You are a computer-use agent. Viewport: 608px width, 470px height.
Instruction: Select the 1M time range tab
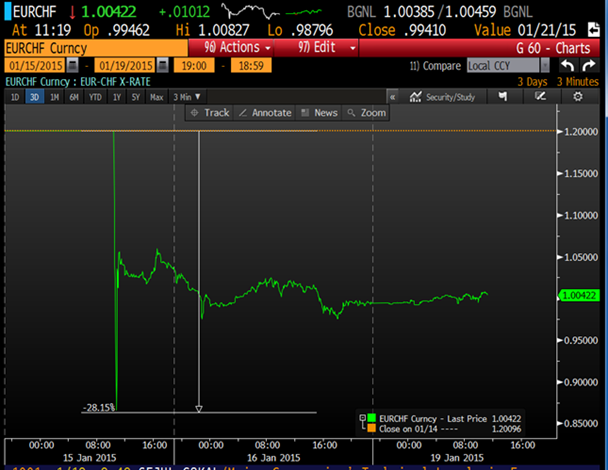click(53, 97)
